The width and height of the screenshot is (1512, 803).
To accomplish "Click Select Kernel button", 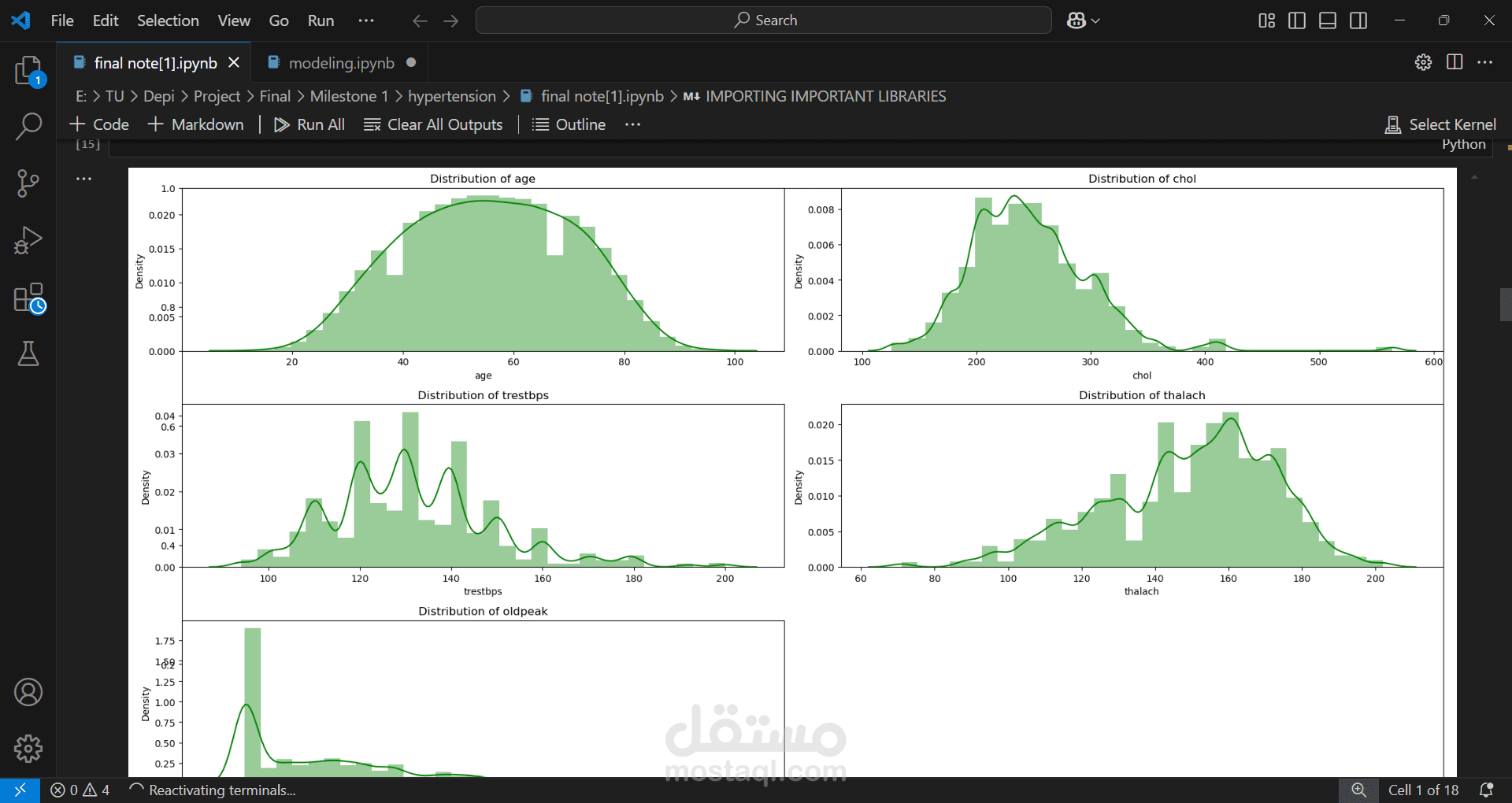I will pyautogui.click(x=1441, y=124).
